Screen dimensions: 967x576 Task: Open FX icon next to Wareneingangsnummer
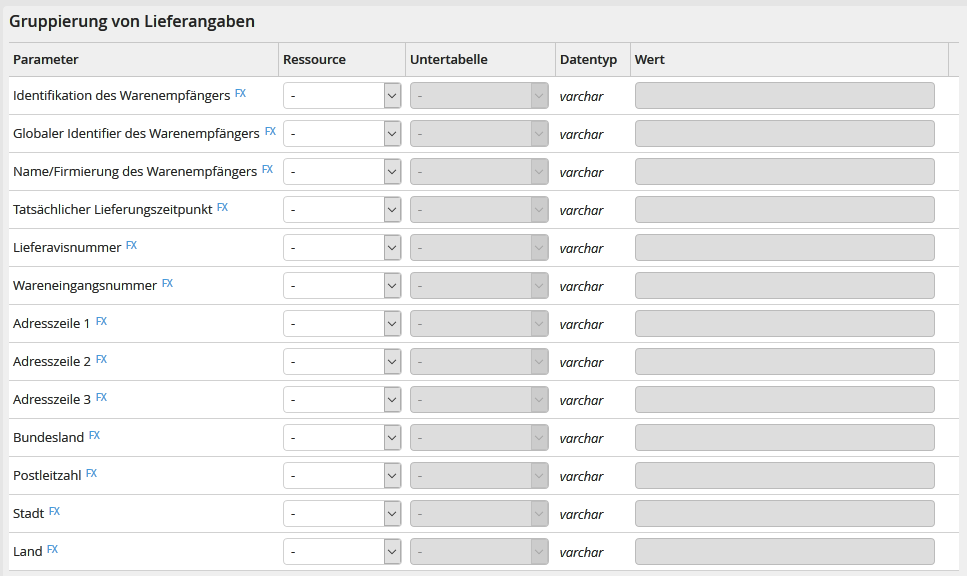click(167, 284)
